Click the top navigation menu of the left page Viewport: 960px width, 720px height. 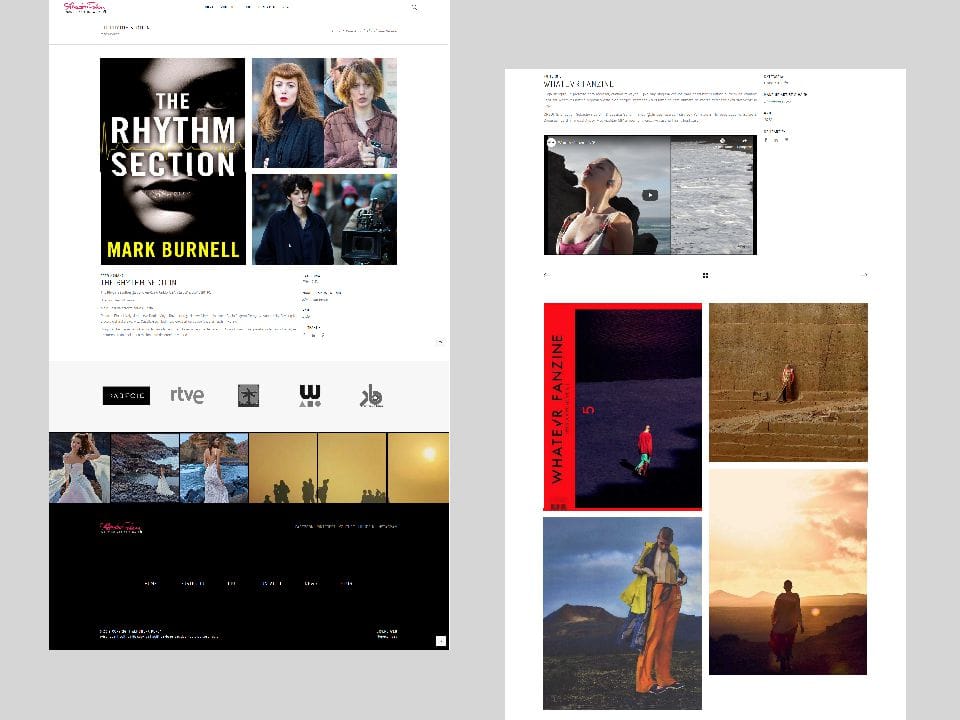pyautogui.click(x=247, y=7)
